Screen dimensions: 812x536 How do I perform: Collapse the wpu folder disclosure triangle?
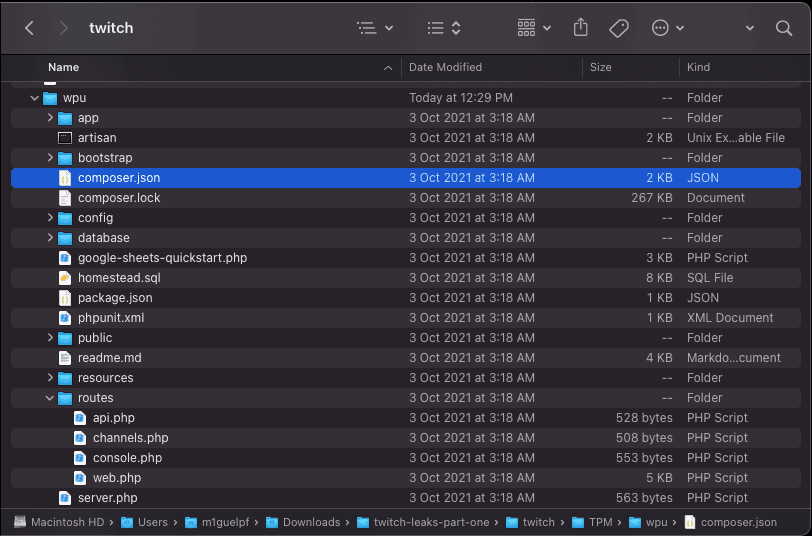click(35, 98)
